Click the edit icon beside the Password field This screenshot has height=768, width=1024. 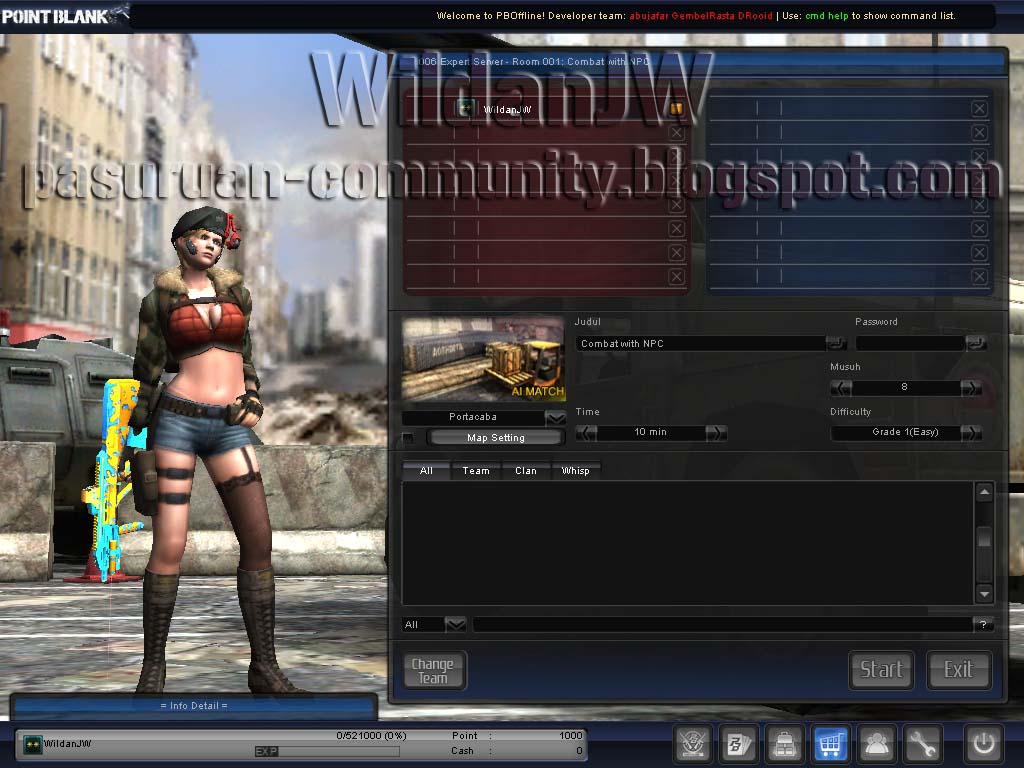(975, 343)
